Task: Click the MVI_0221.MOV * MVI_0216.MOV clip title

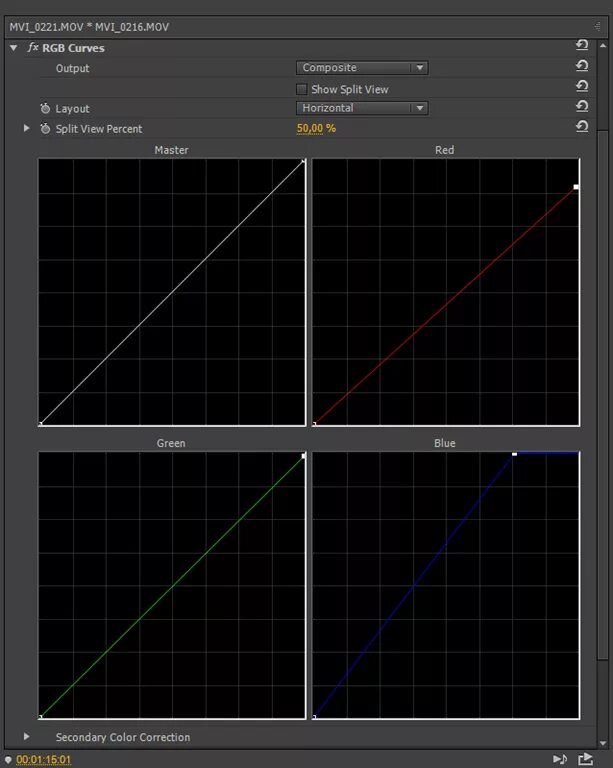Action: click(x=89, y=27)
